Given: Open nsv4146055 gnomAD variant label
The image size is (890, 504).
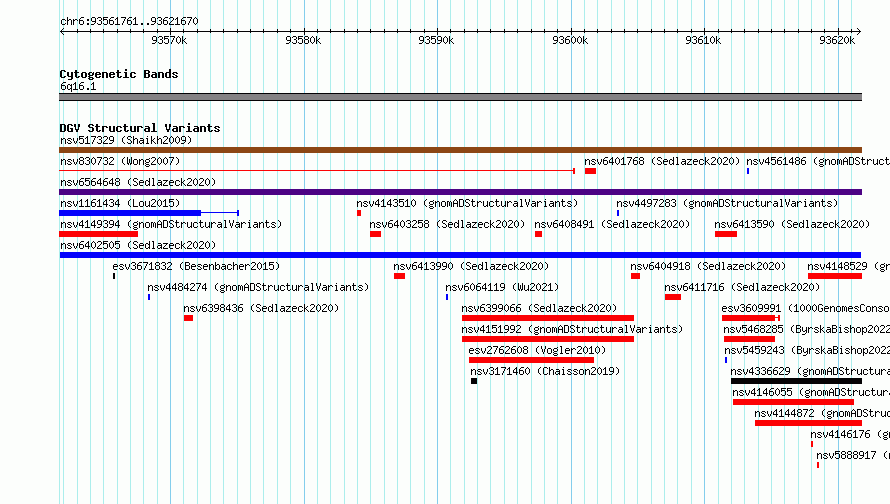Looking at the screenshot, I should pos(811,392).
